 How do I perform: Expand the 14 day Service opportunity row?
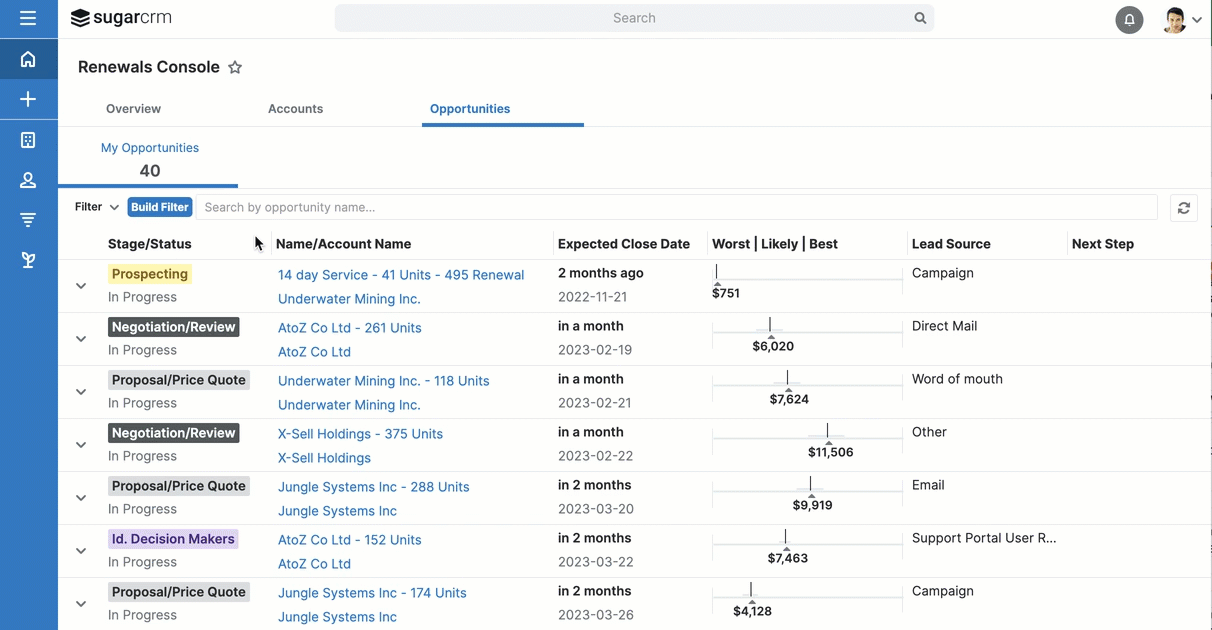tap(81, 286)
